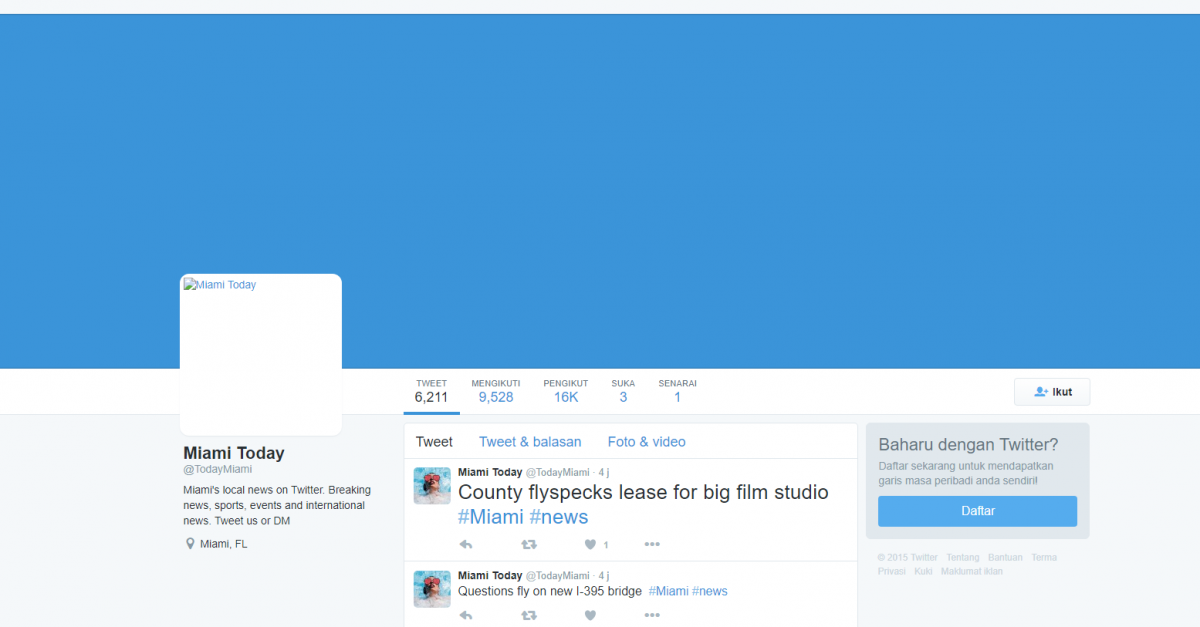Select the Tweet tab in the timeline
Image resolution: width=1200 pixels, height=627 pixels.
(434, 442)
